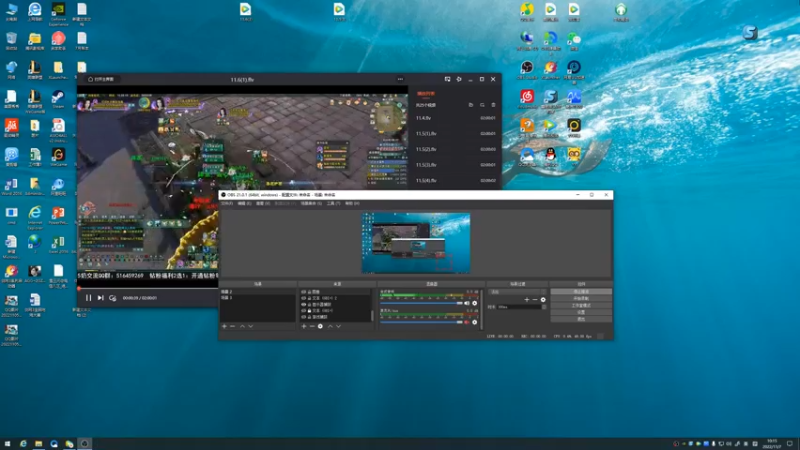Play 11.4.flv from the playlist
The image size is (800, 450).
(455, 118)
